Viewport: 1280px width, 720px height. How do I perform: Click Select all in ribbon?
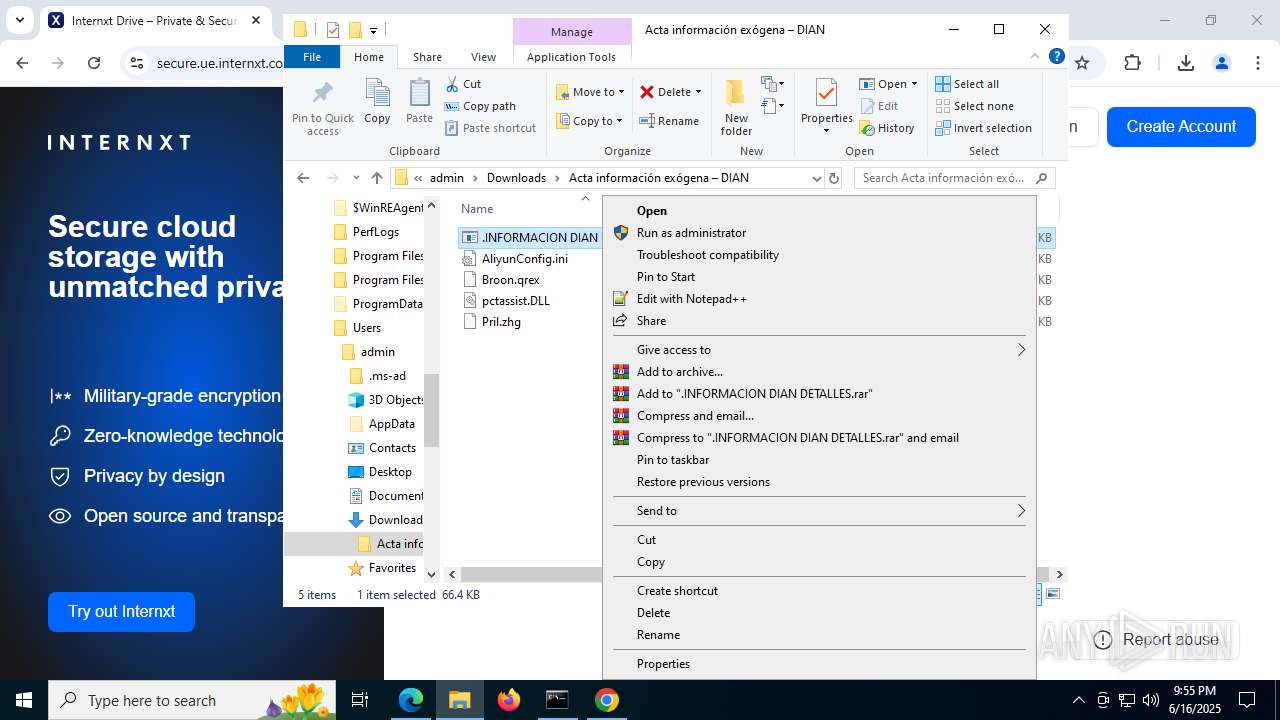(x=967, y=84)
